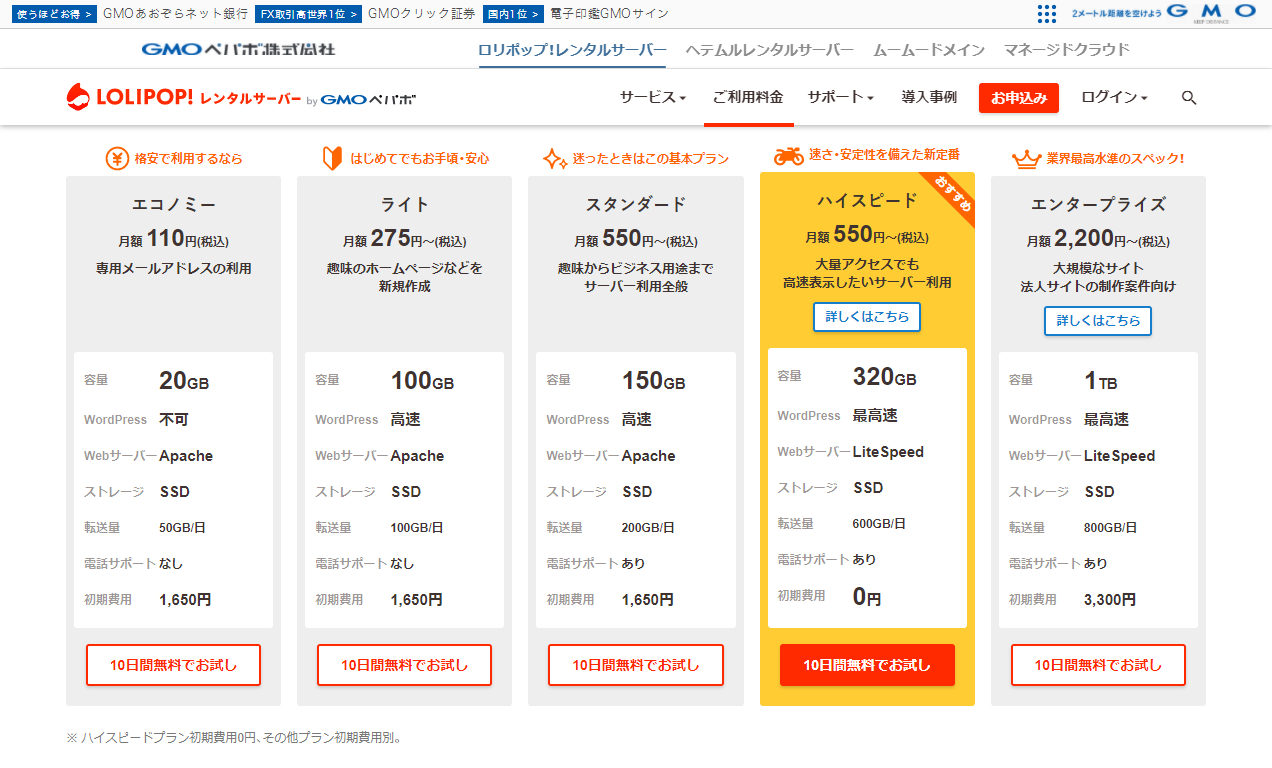Click the yen coin icon above Economy
The width and height of the screenshot is (1272, 768).
pos(117,158)
